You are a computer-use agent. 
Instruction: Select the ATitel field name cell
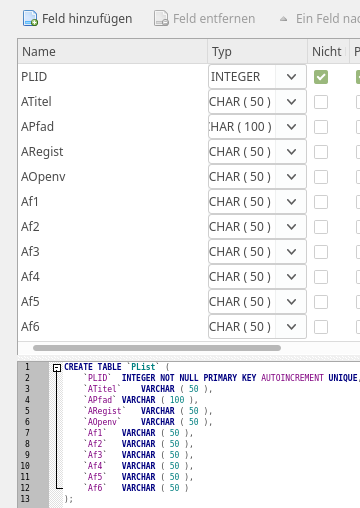(113, 102)
